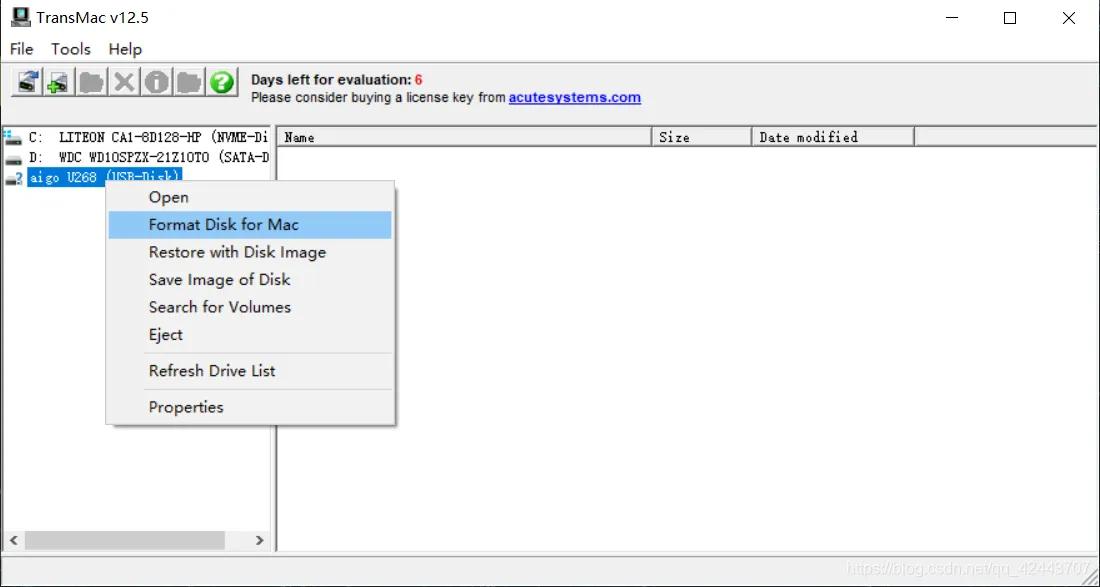The image size is (1100, 587).
Task: Maximize the TransMac window
Action: pyautogui.click(x=1010, y=18)
